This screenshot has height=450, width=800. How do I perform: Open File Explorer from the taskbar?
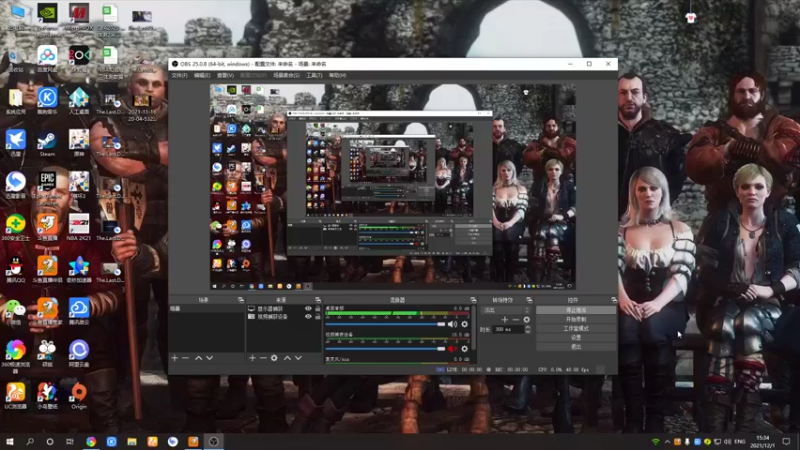pyautogui.click(x=132, y=442)
